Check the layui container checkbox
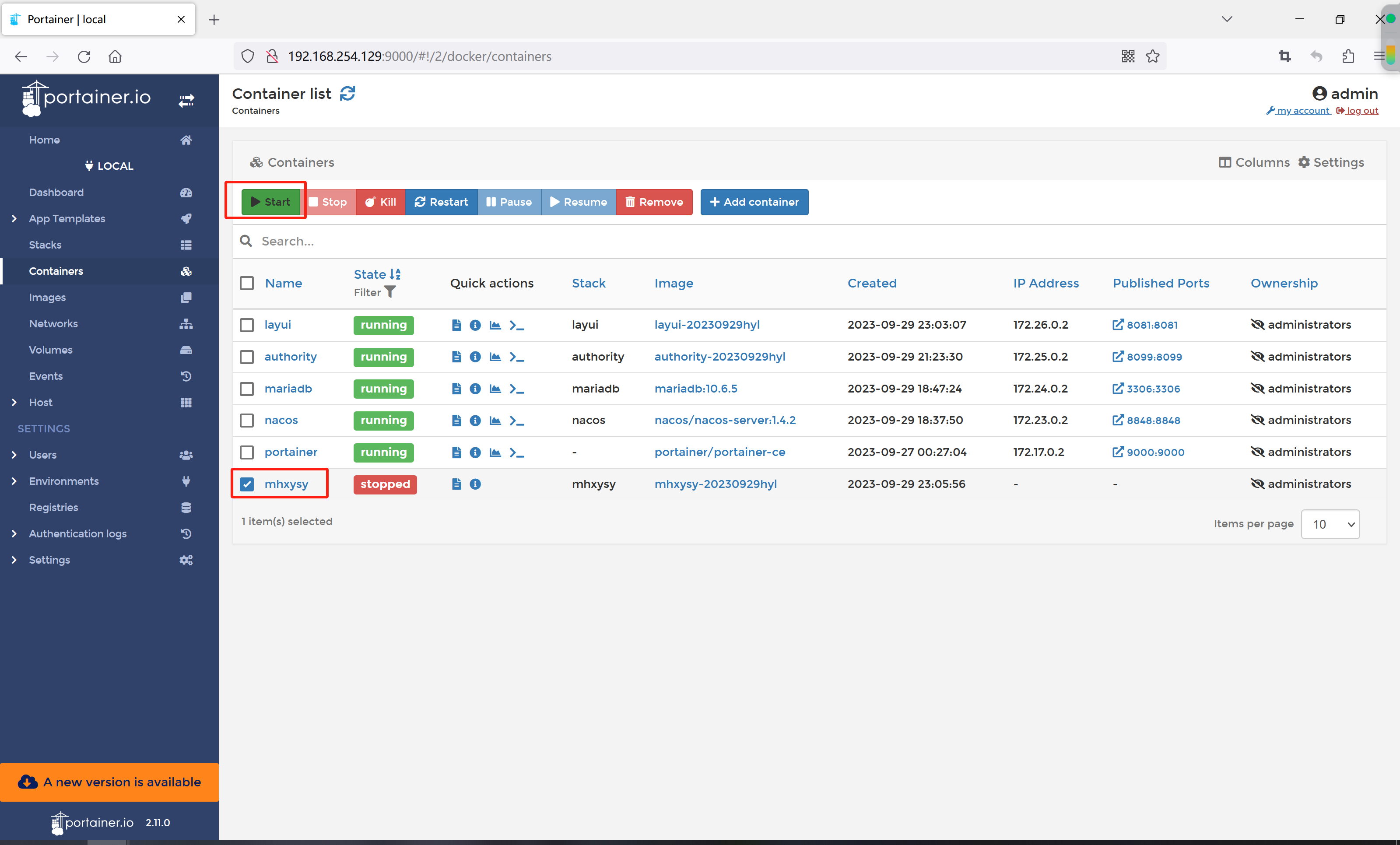 (x=246, y=325)
